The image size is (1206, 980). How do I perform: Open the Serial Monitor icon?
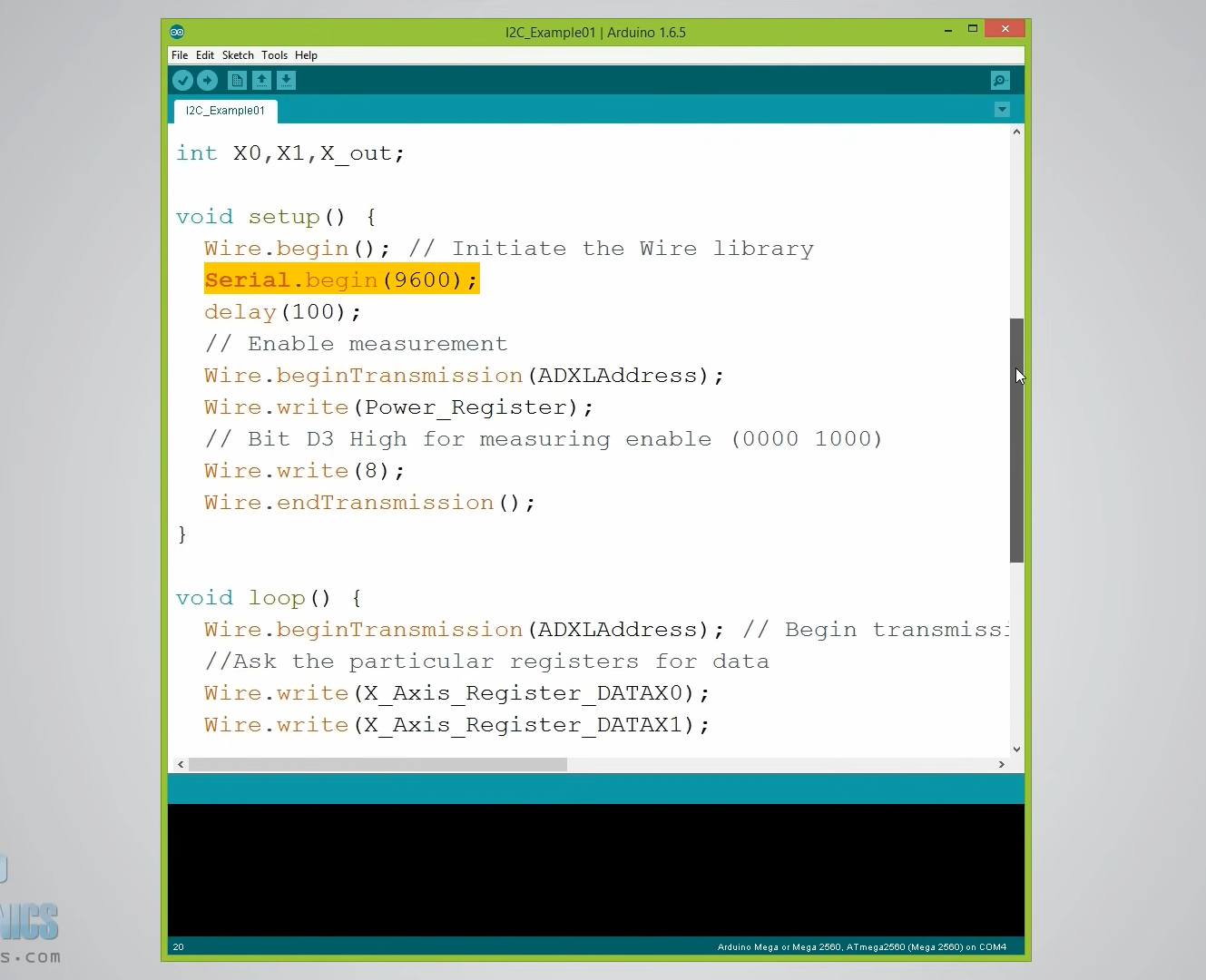coord(1000,81)
